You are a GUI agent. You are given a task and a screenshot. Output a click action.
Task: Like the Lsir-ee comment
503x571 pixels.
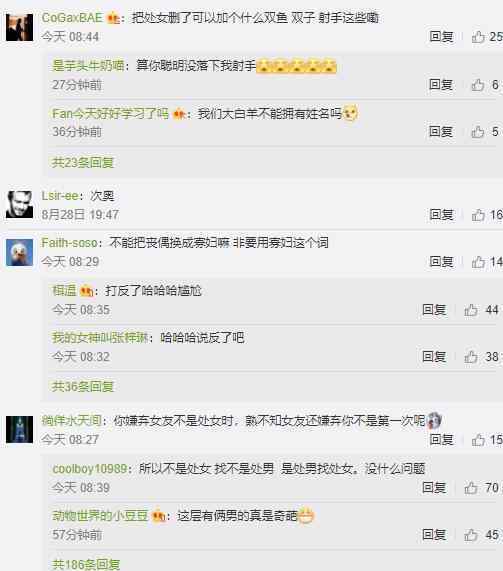pyautogui.click(x=478, y=215)
